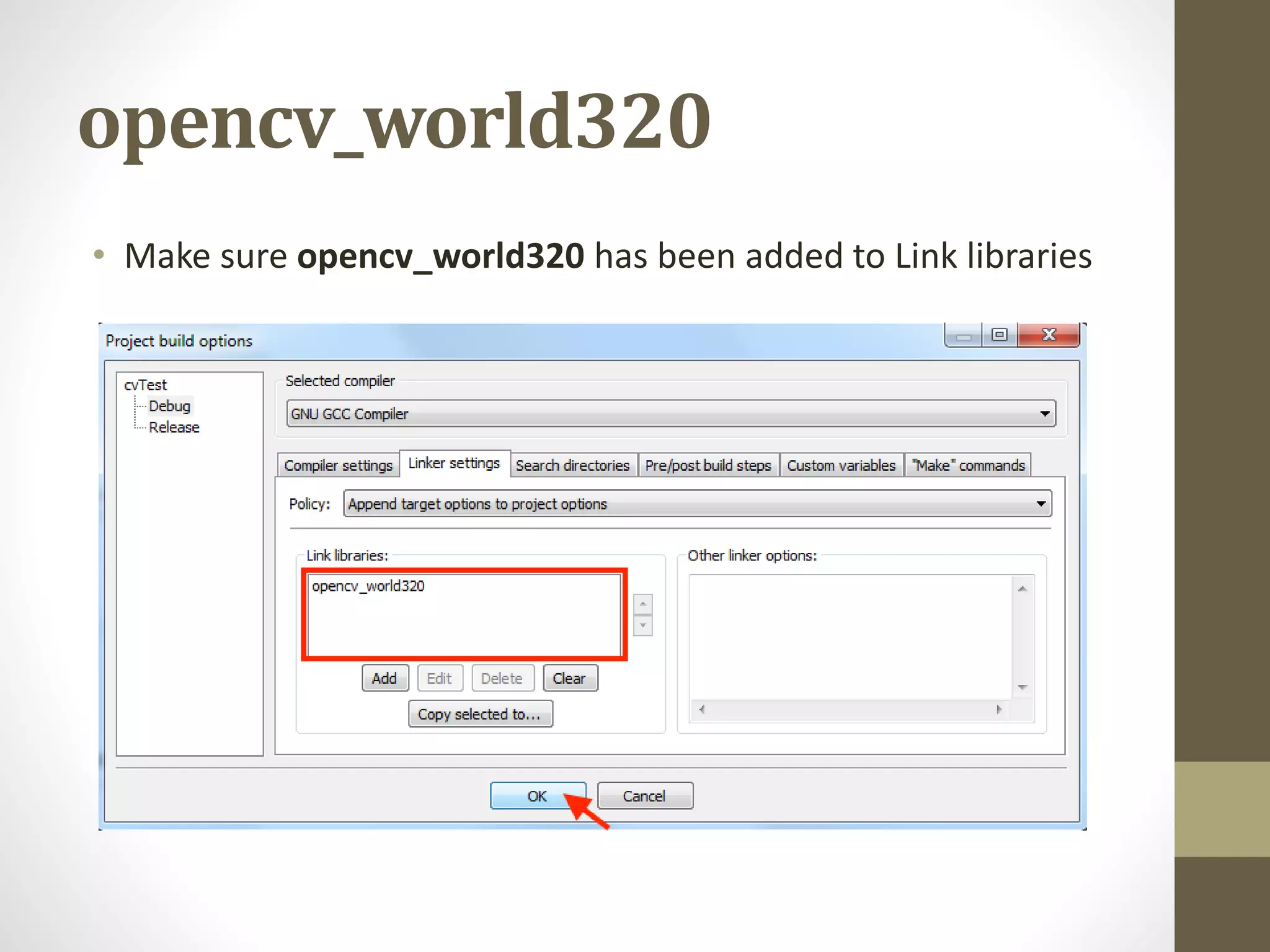
Task: Move library down with down arrow button
Action: 643,625
